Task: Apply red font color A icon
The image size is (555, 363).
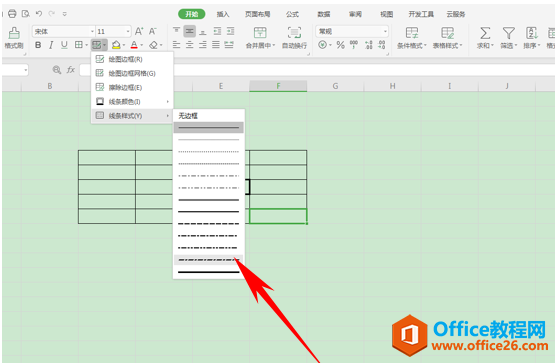Action: [134, 45]
